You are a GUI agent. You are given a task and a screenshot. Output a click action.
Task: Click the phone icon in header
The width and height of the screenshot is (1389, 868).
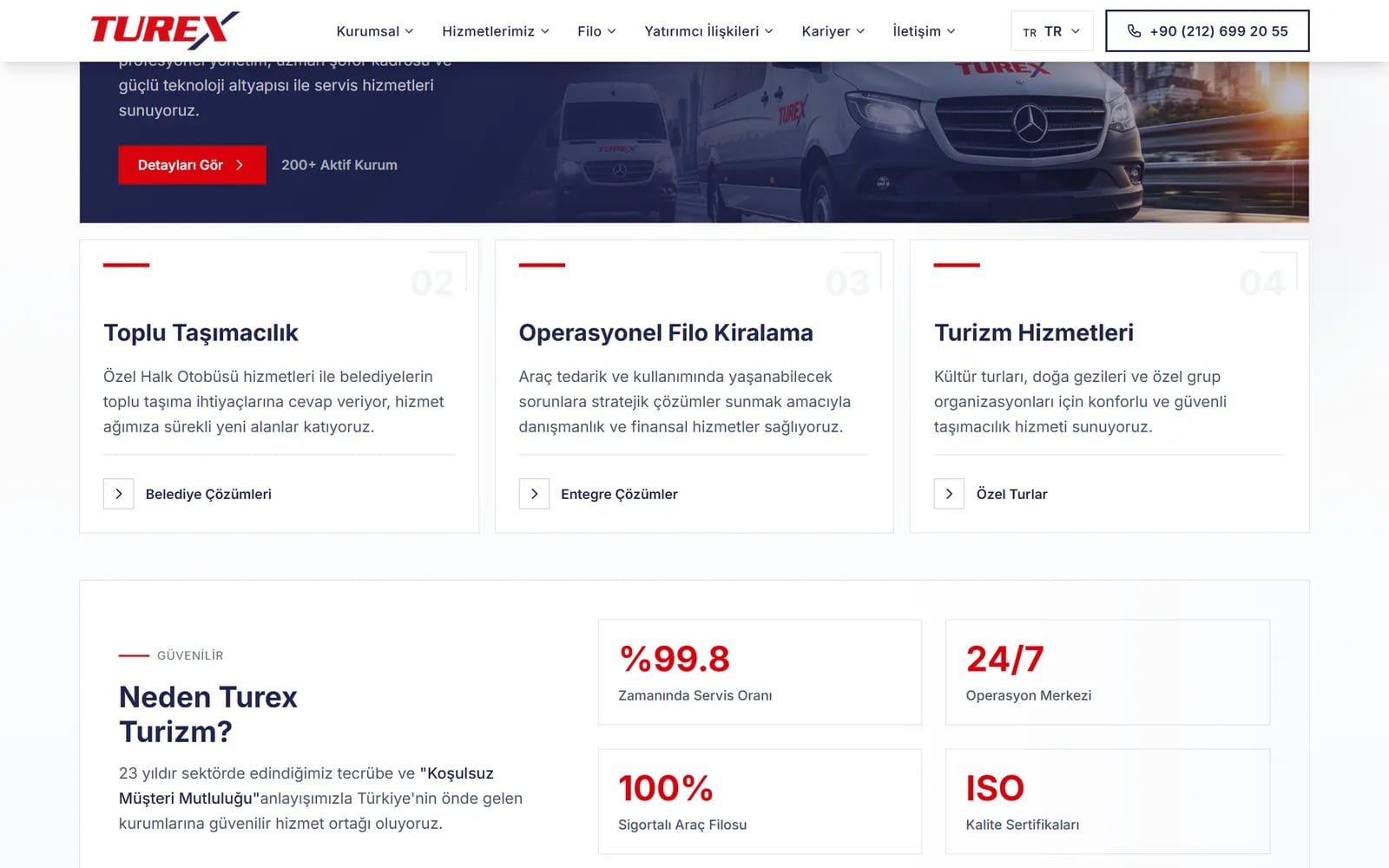[x=1134, y=31]
